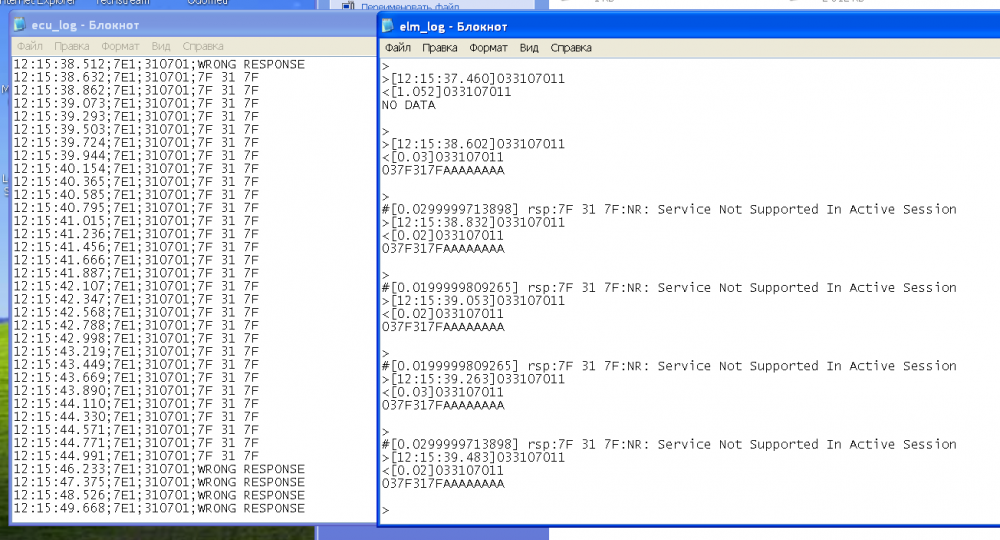1000x540 pixels.
Task: Click the >[12:15:38.602]033107011 line
Action: pos(473,143)
